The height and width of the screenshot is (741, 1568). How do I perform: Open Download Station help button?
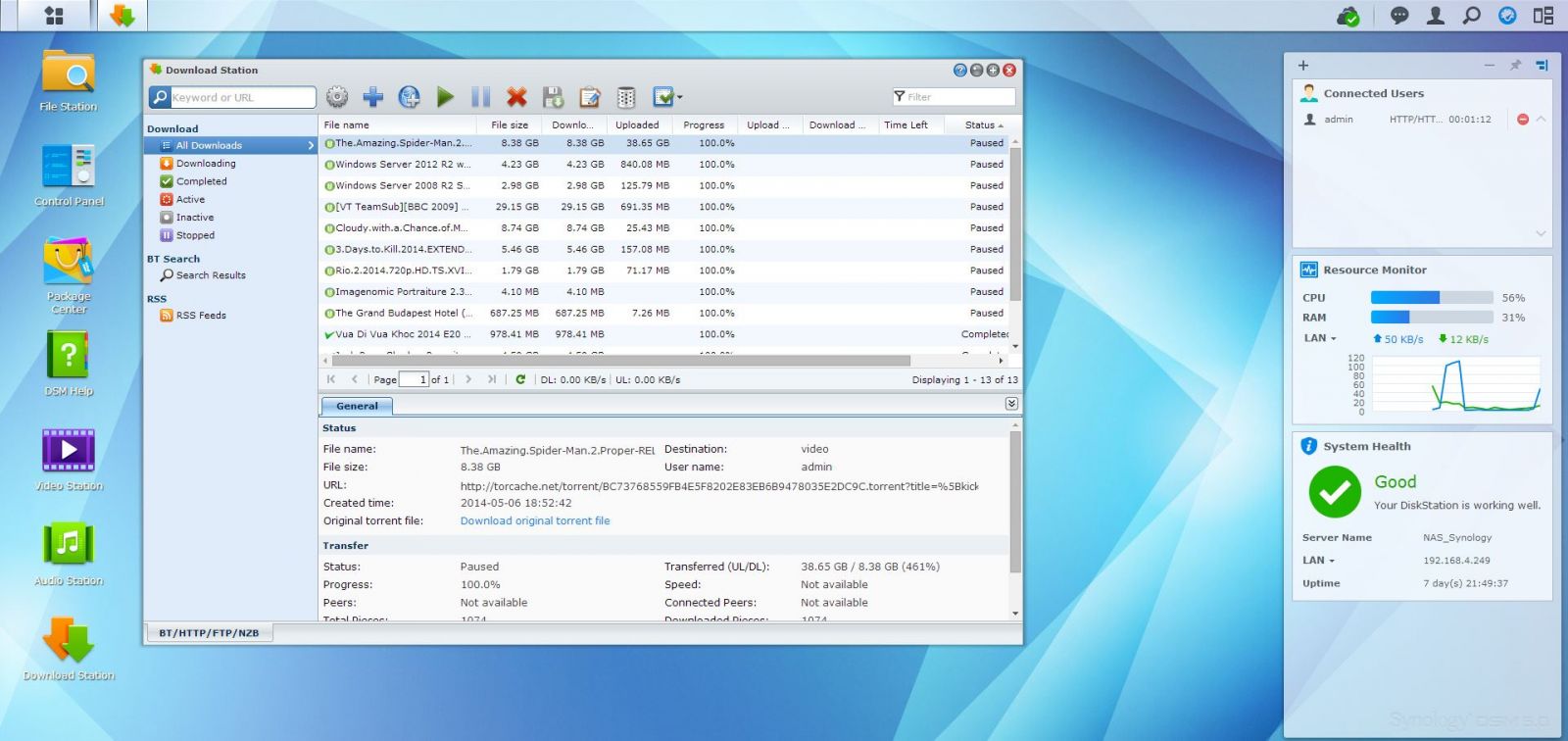(x=960, y=71)
